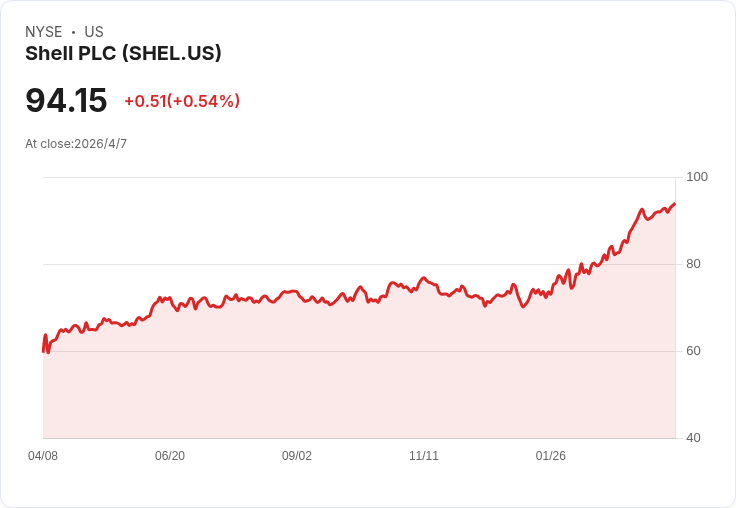Select the 04/08 date axis label
The width and height of the screenshot is (736, 508).
tap(43, 456)
